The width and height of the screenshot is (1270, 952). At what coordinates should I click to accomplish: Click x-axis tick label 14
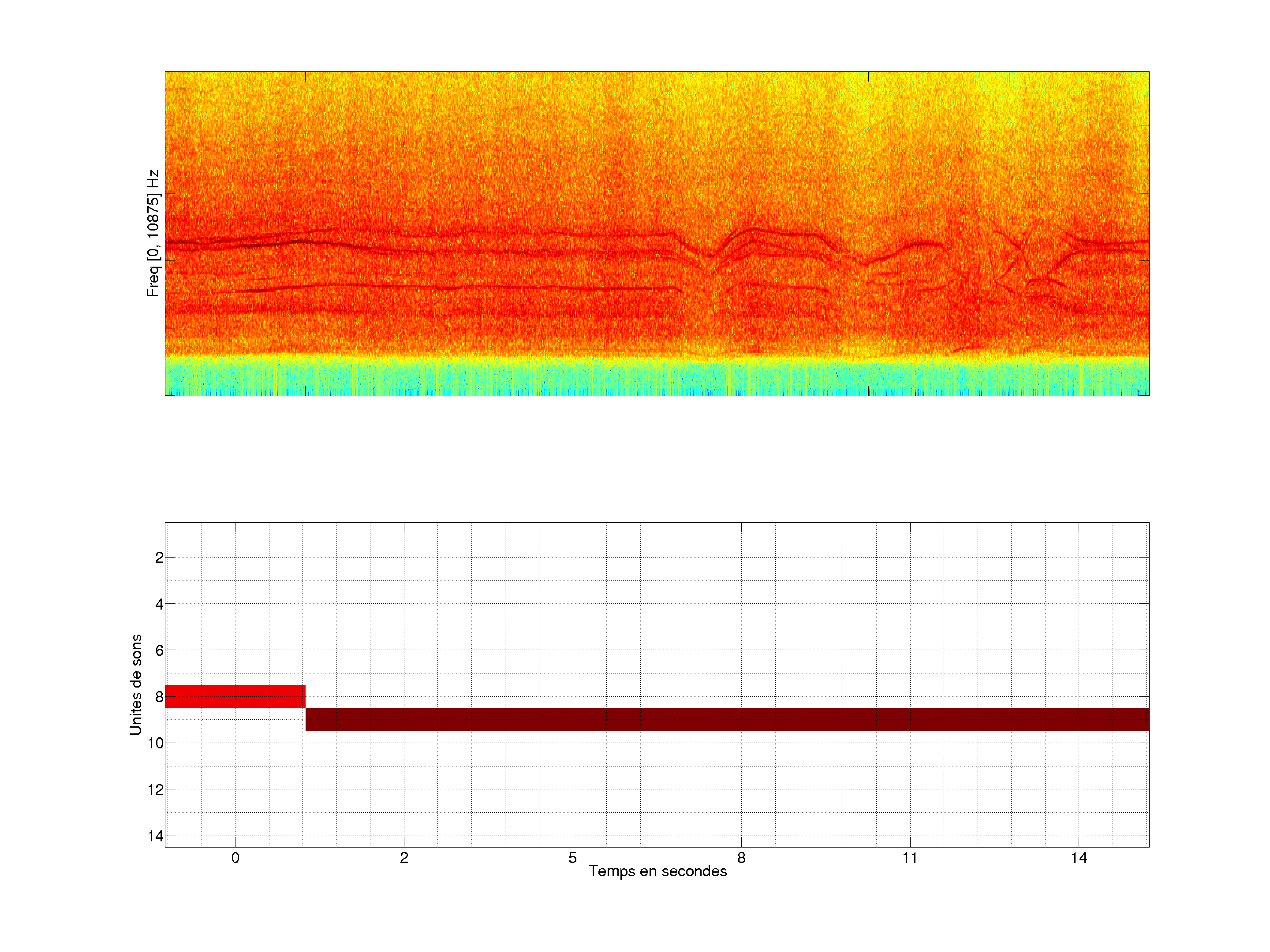coord(1079,858)
